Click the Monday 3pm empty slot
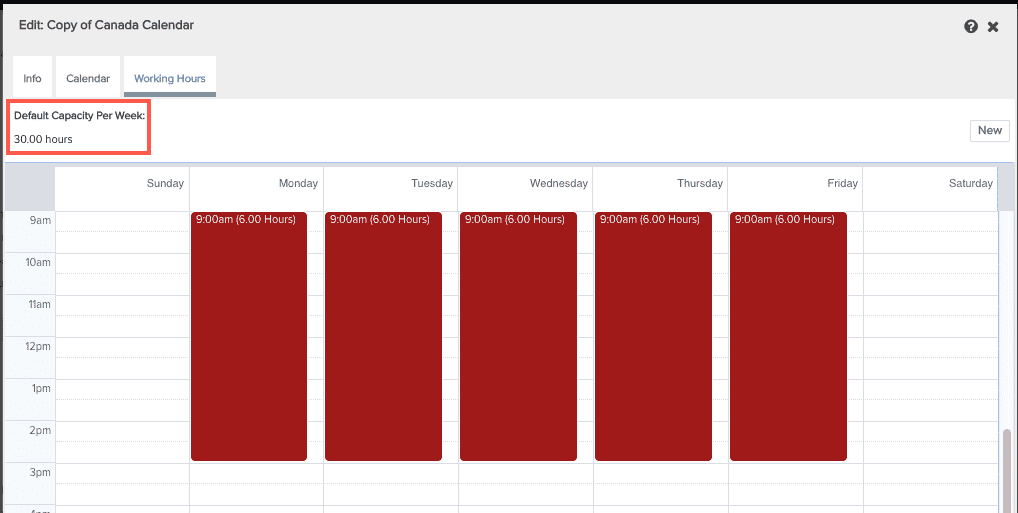The height and width of the screenshot is (513, 1018). pyautogui.click(x=256, y=473)
